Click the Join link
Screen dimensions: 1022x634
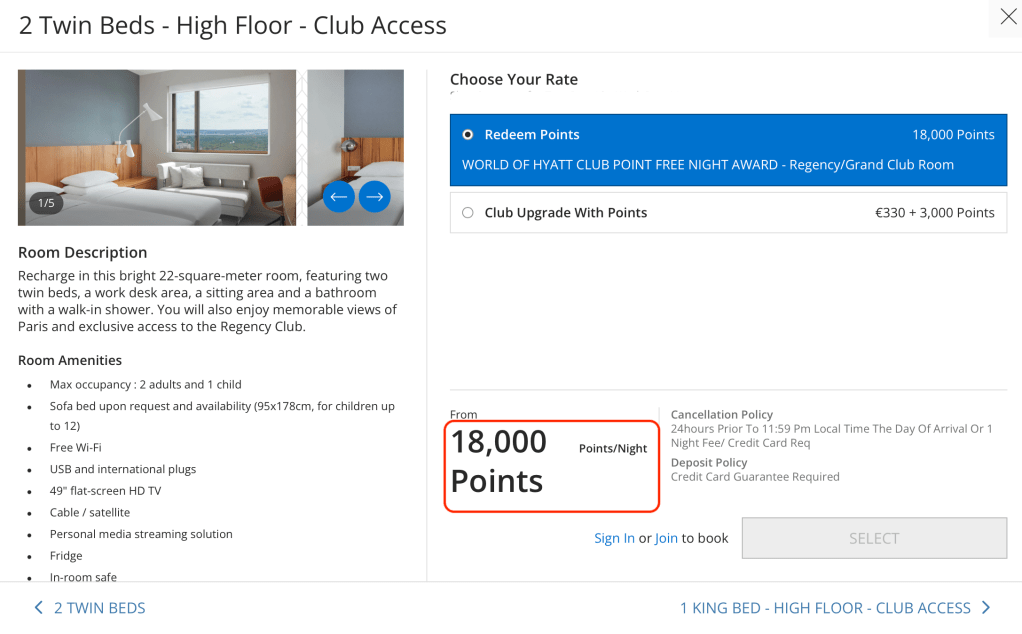coord(666,538)
